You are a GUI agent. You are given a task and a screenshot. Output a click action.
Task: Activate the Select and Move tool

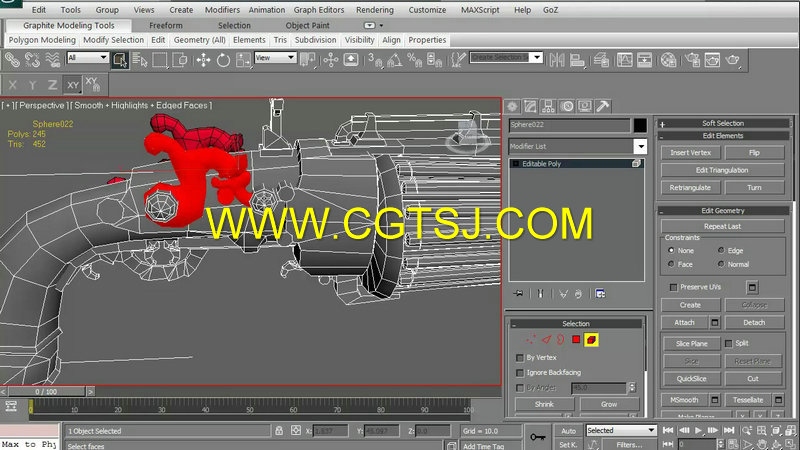[x=204, y=60]
